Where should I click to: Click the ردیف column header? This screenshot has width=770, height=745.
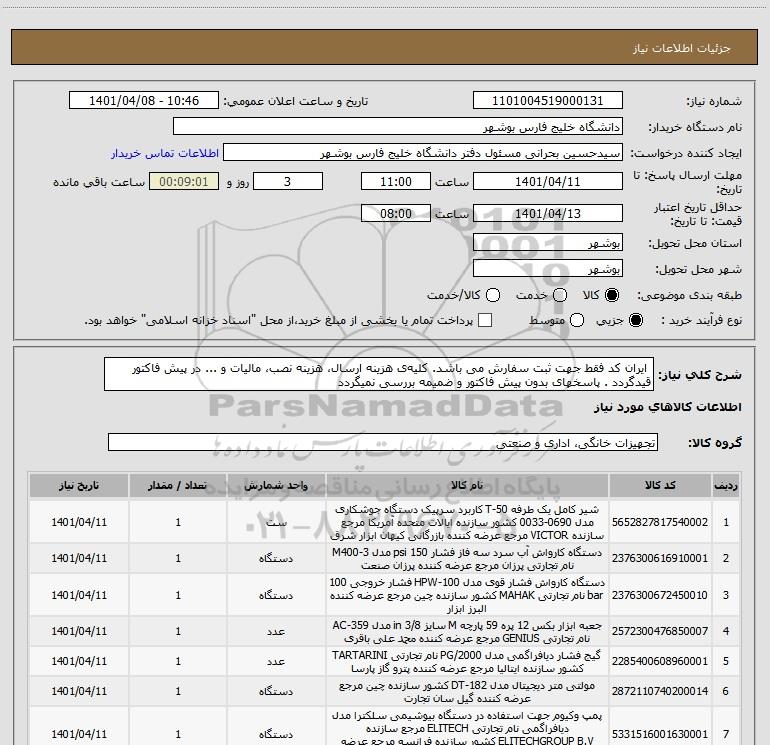coord(726,486)
